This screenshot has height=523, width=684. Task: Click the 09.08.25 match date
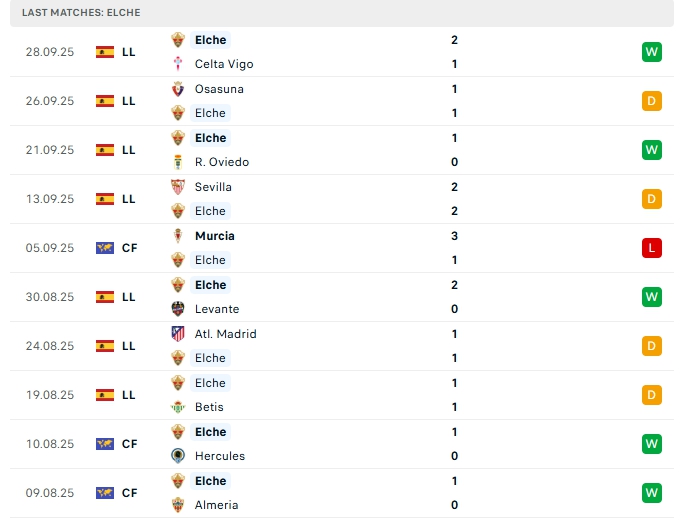50,493
